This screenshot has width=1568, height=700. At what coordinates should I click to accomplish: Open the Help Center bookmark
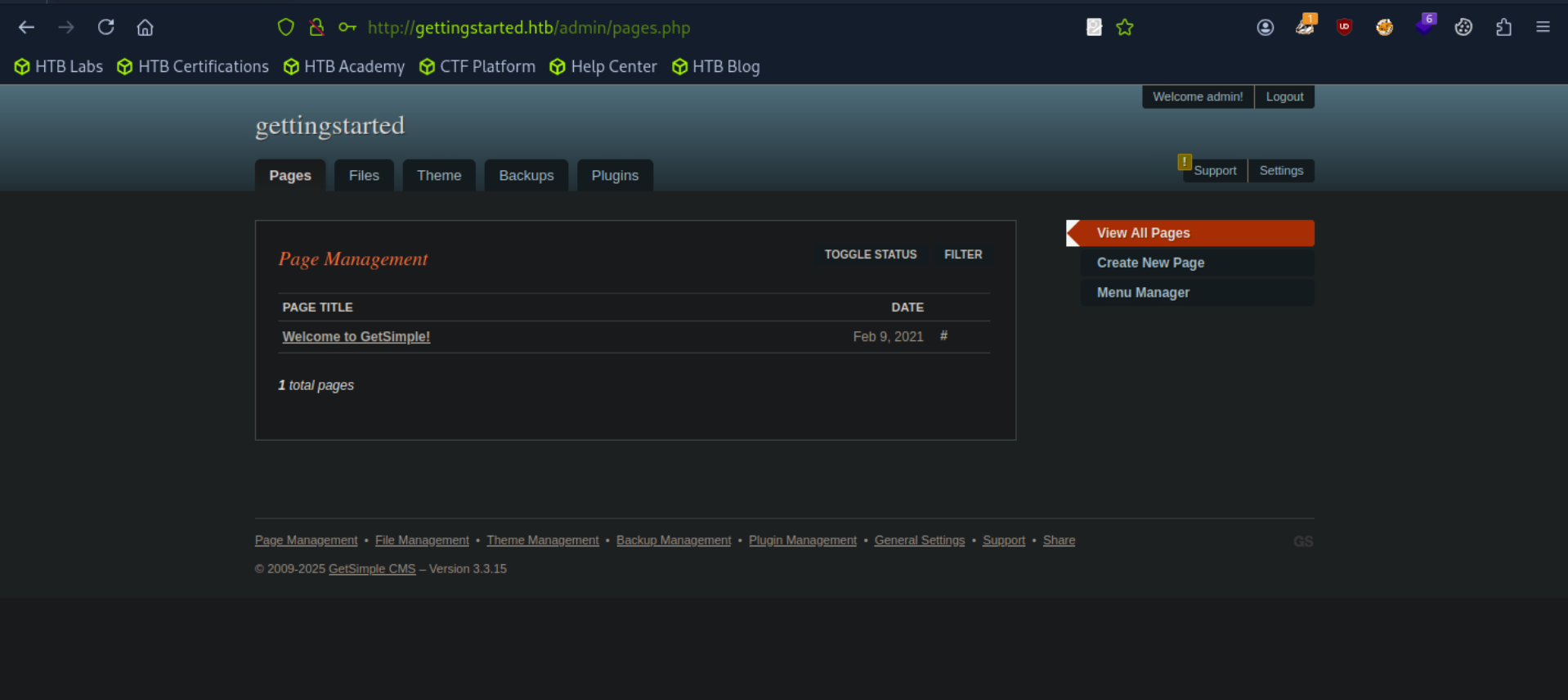coord(603,67)
